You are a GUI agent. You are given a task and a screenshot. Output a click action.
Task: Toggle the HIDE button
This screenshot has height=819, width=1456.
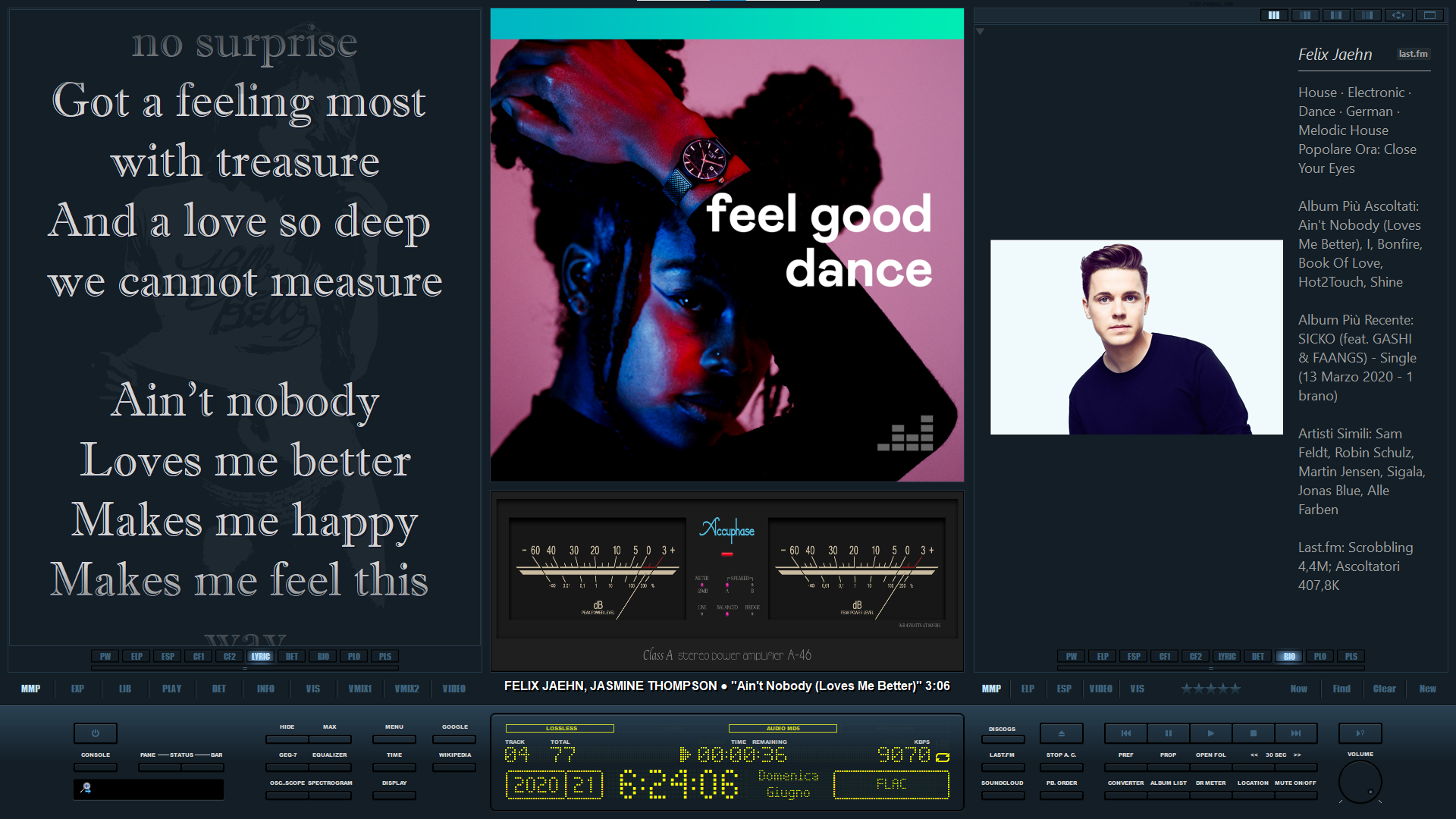287,739
